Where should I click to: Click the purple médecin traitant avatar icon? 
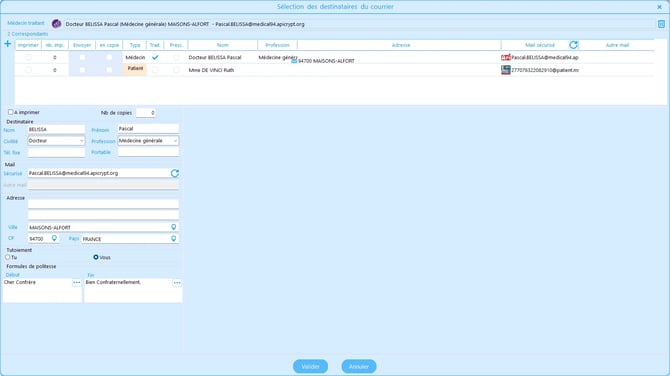click(56, 24)
